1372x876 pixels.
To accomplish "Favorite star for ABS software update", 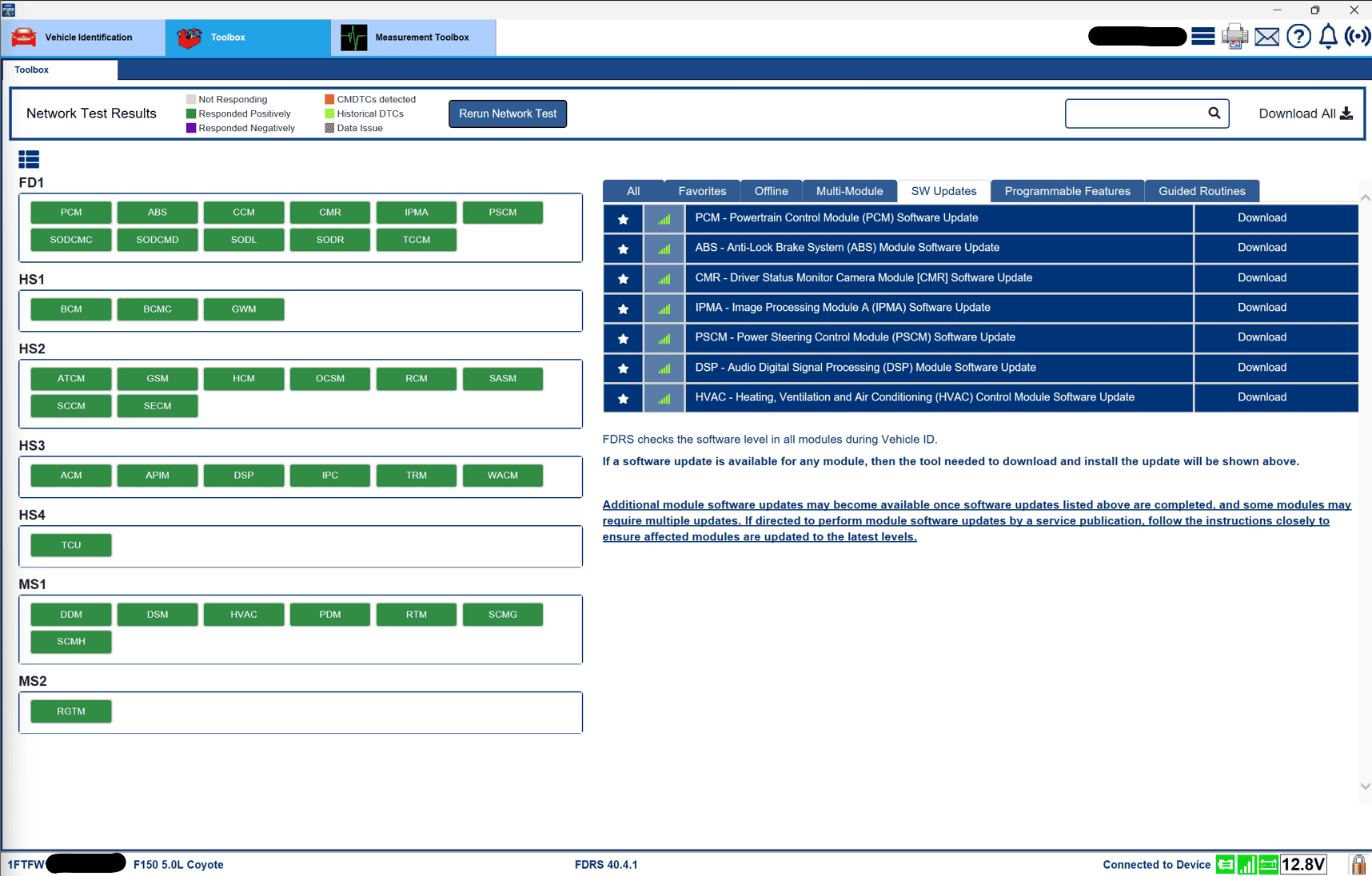I will [x=623, y=249].
